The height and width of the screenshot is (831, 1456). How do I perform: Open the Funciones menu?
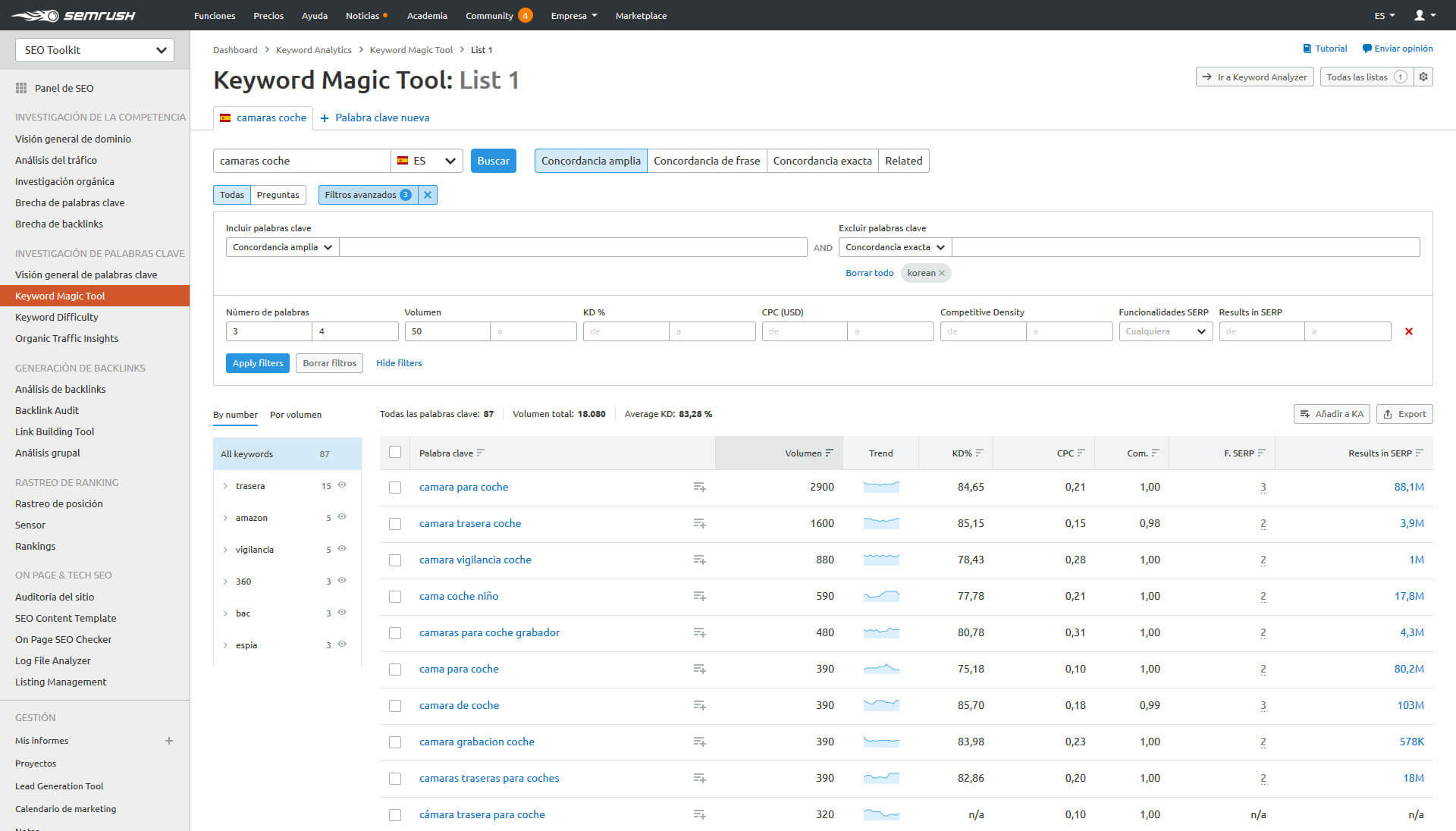[x=215, y=15]
